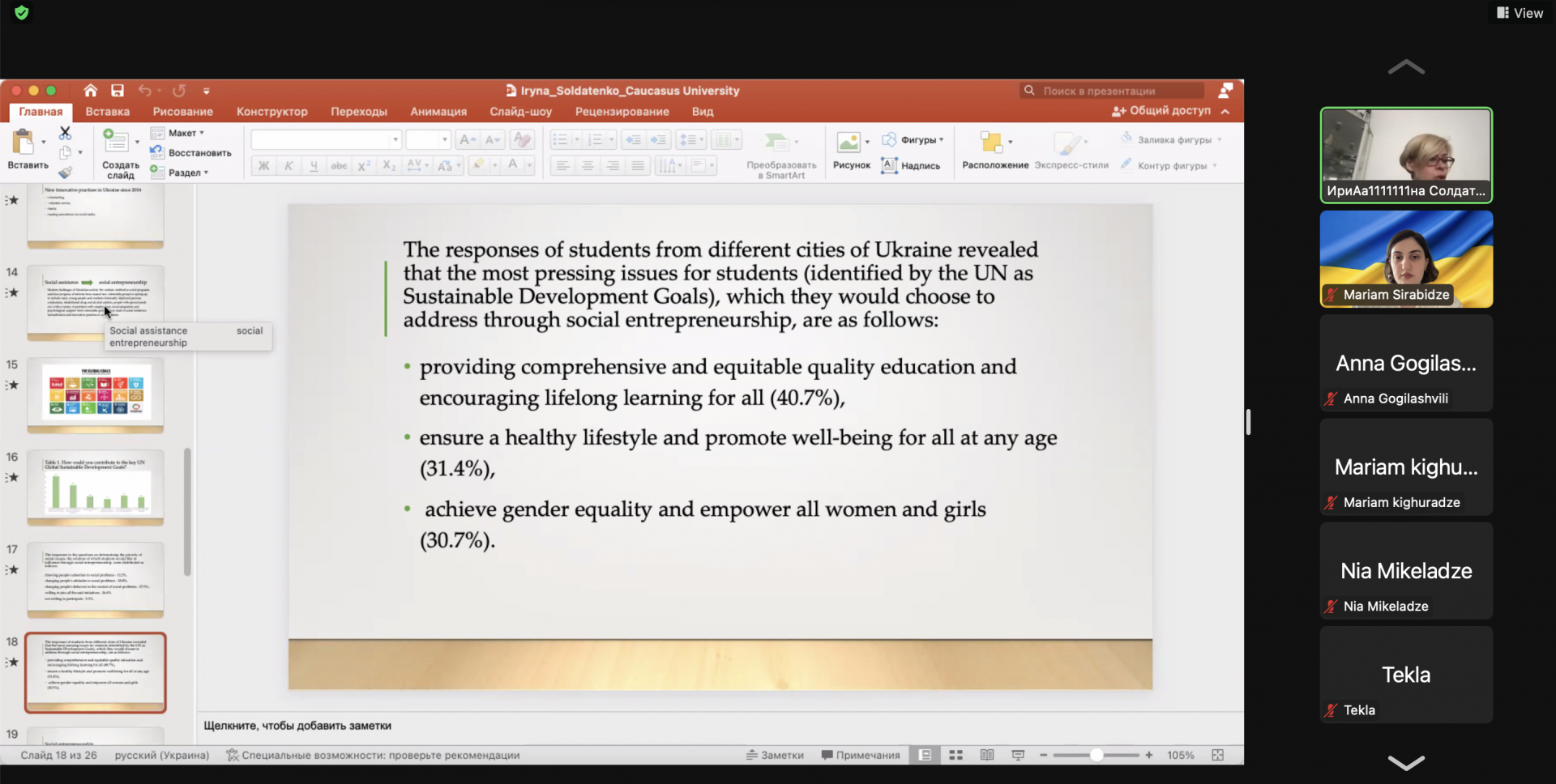Image resolution: width=1556 pixels, height=784 pixels.
Task: Show more Zoom participants with down chevron
Action: coord(1406,762)
